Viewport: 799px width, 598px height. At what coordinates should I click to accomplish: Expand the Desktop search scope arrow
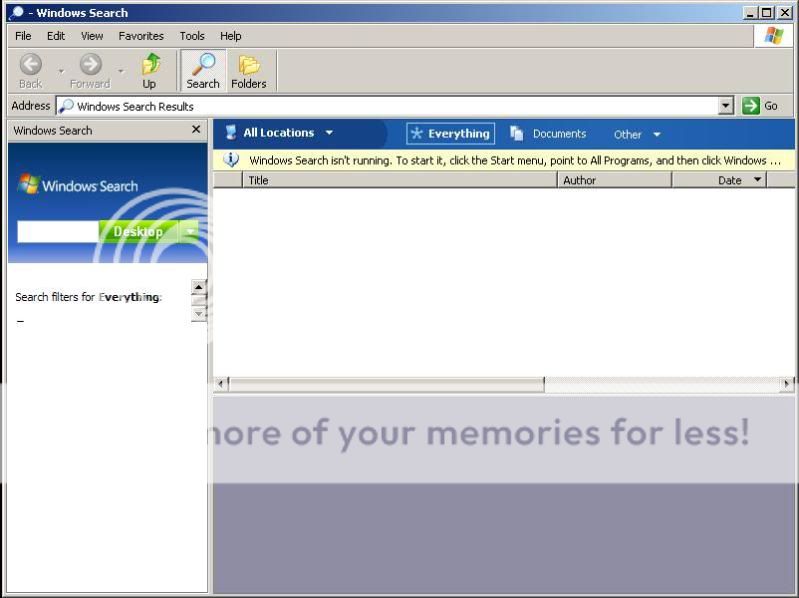tap(190, 232)
